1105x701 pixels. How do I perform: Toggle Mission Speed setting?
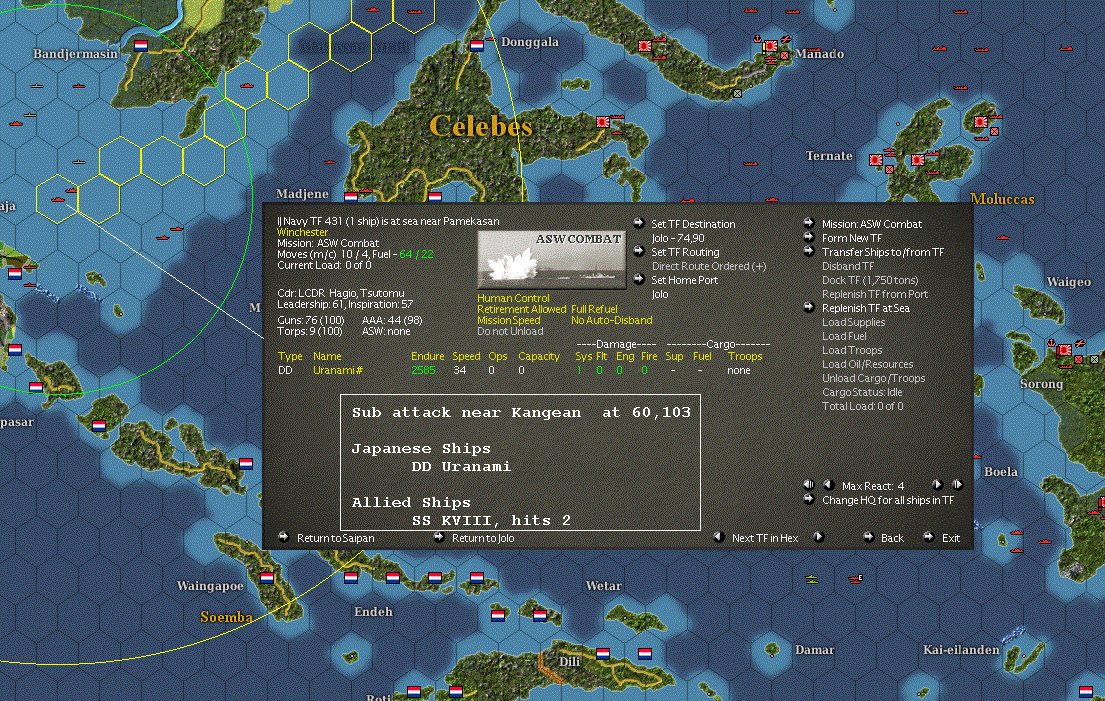tap(509, 320)
